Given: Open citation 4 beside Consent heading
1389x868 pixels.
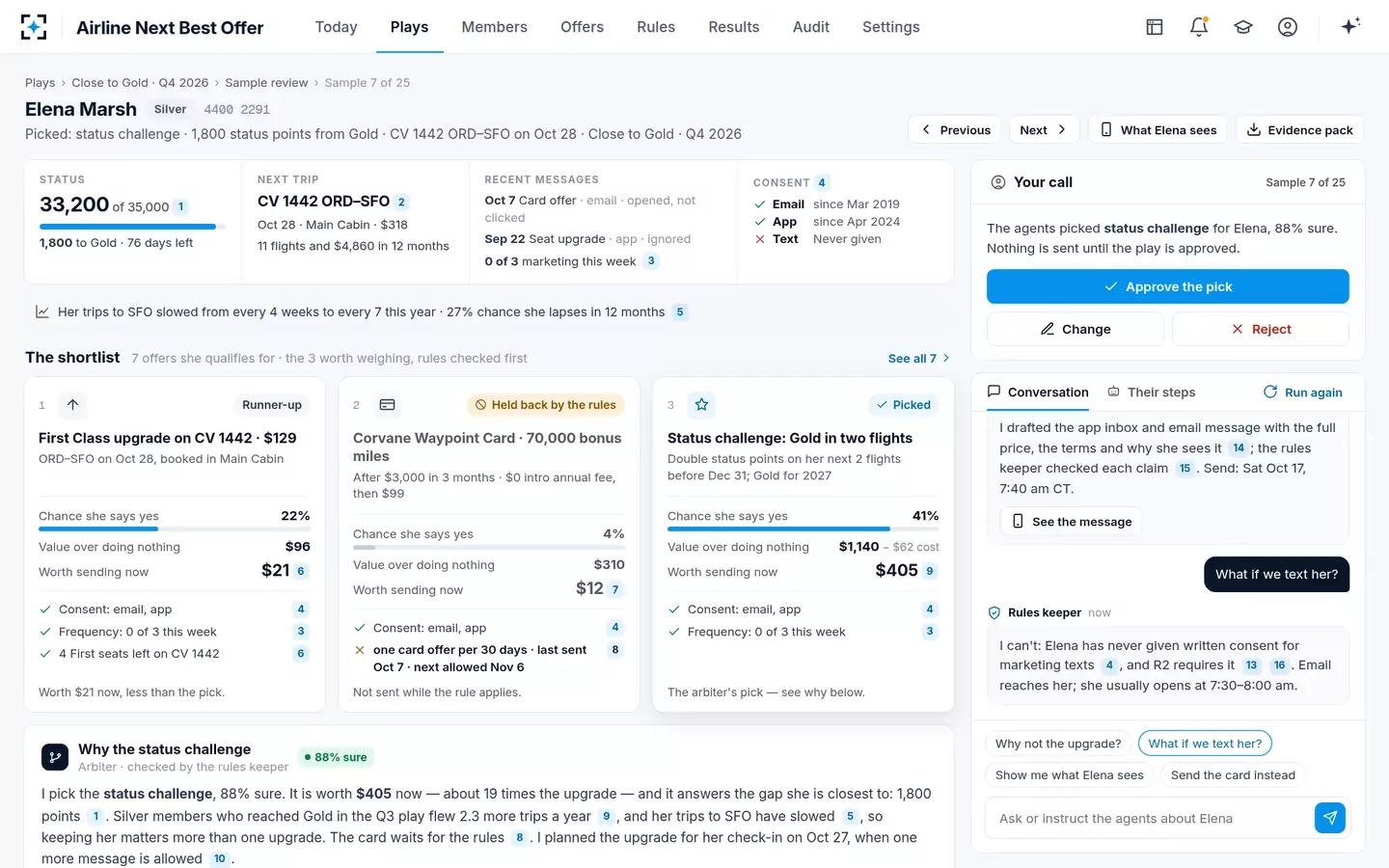Looking at the screenshot, I should click(822, 182).
